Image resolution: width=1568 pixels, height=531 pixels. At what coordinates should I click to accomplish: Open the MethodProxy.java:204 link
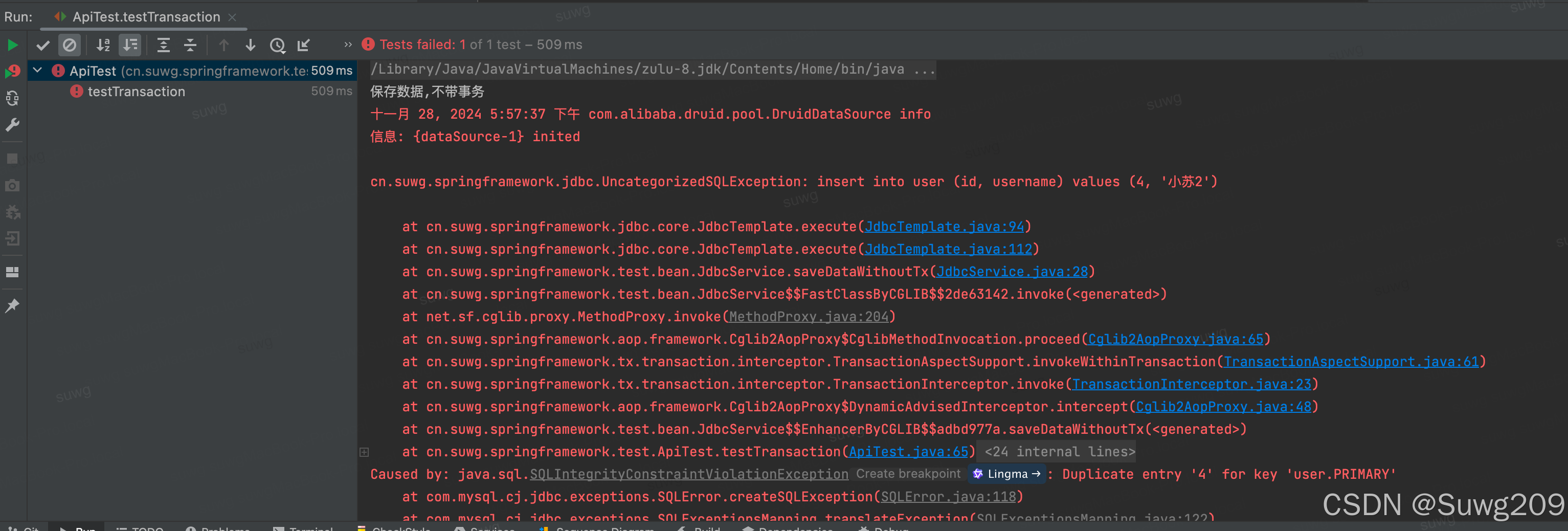pos(809,317)
